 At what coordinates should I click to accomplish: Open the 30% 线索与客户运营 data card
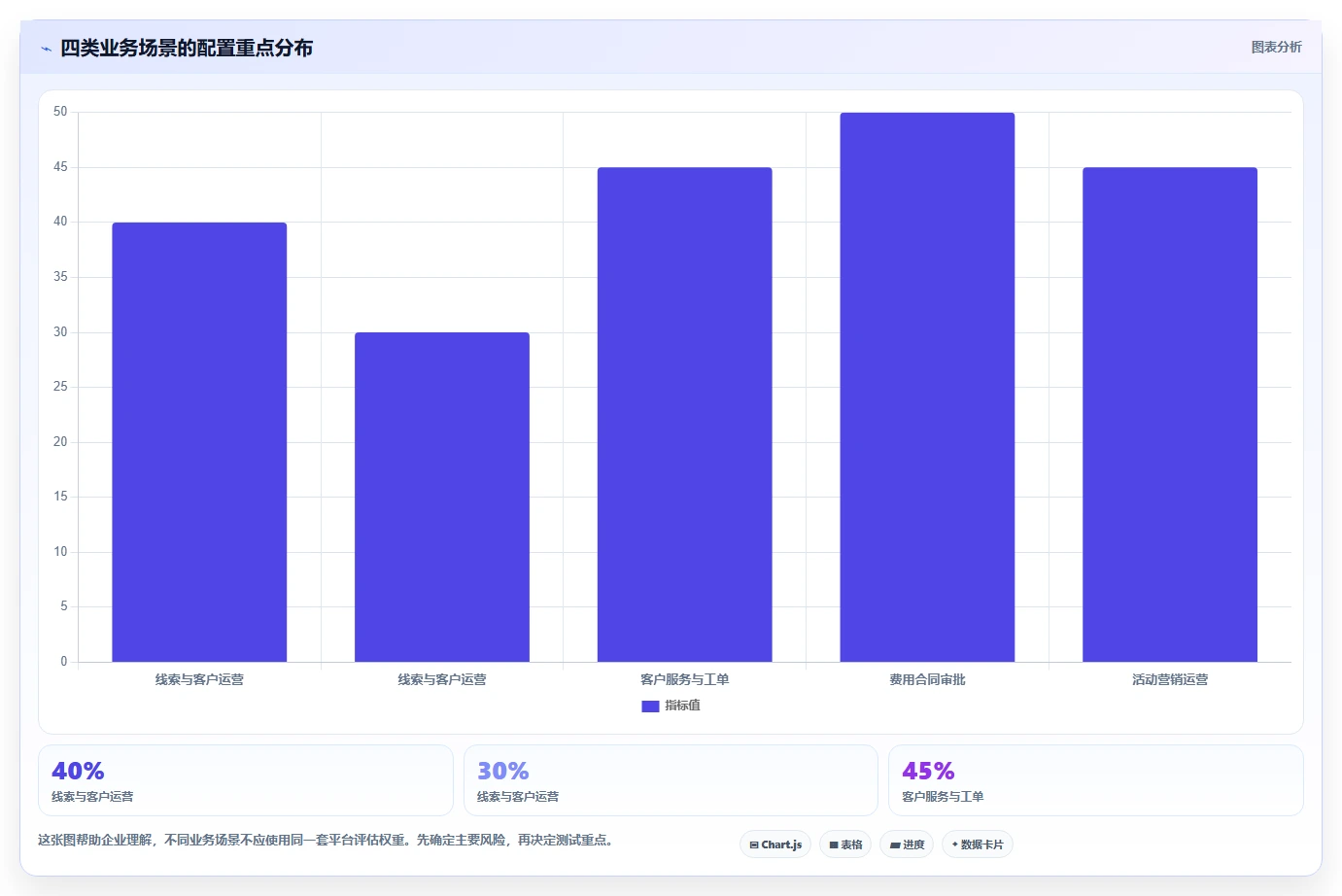click(671, 780)
